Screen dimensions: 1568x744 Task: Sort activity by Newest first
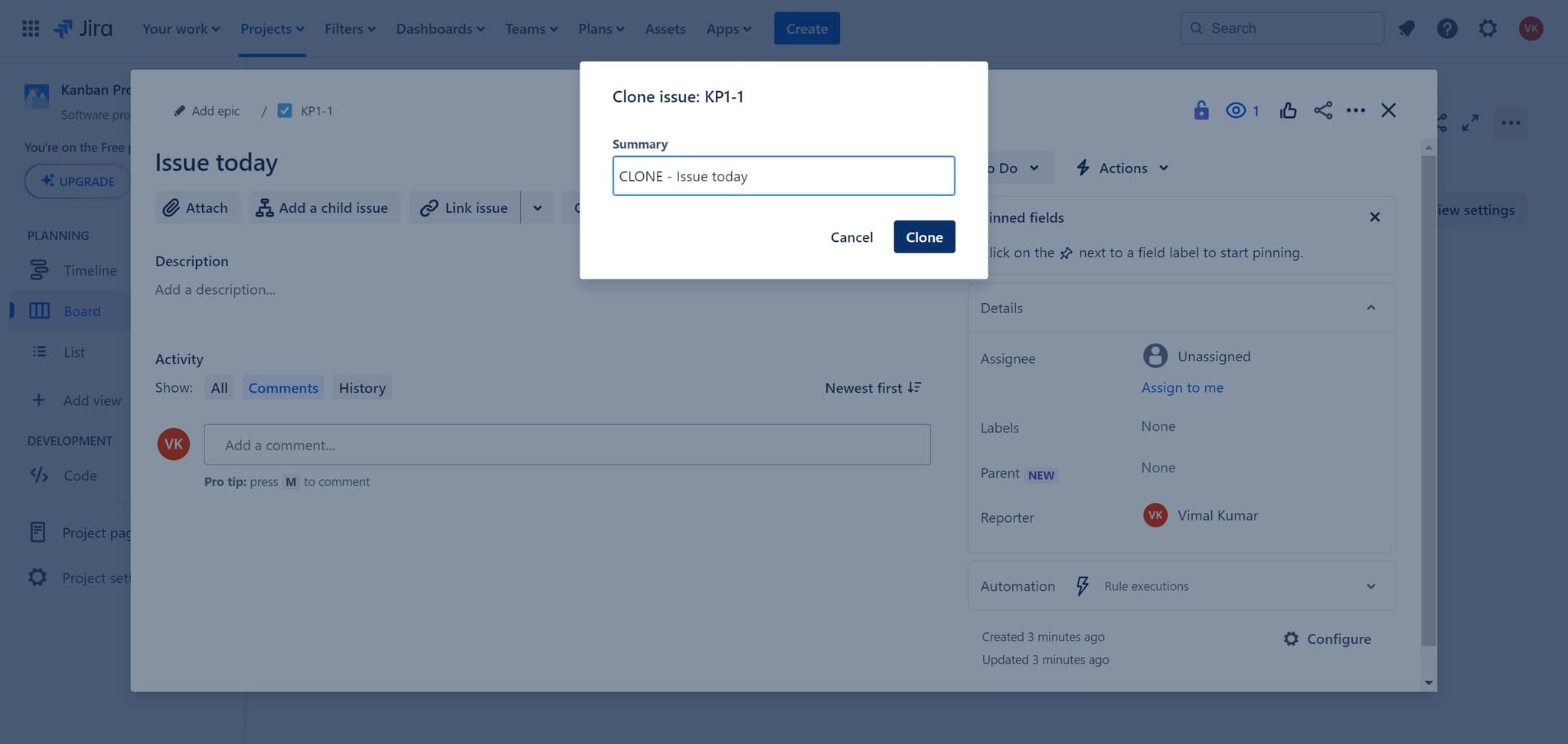click(873, 388)
